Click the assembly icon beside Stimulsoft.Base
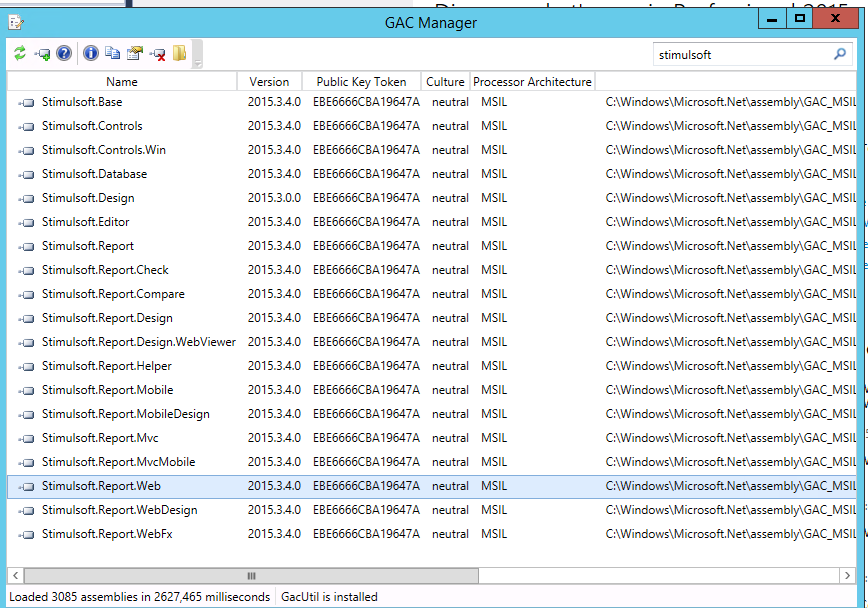 pyautogui.click(x=27, y=102)
